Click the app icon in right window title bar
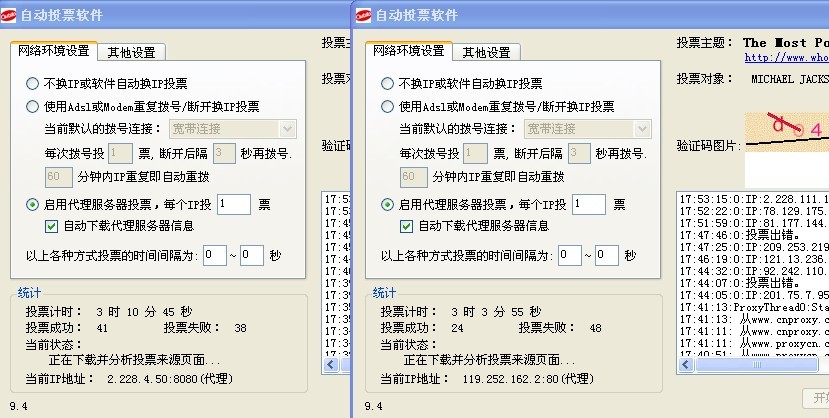Viewport: 829px width, 418px height. click(x=365, y=15)
